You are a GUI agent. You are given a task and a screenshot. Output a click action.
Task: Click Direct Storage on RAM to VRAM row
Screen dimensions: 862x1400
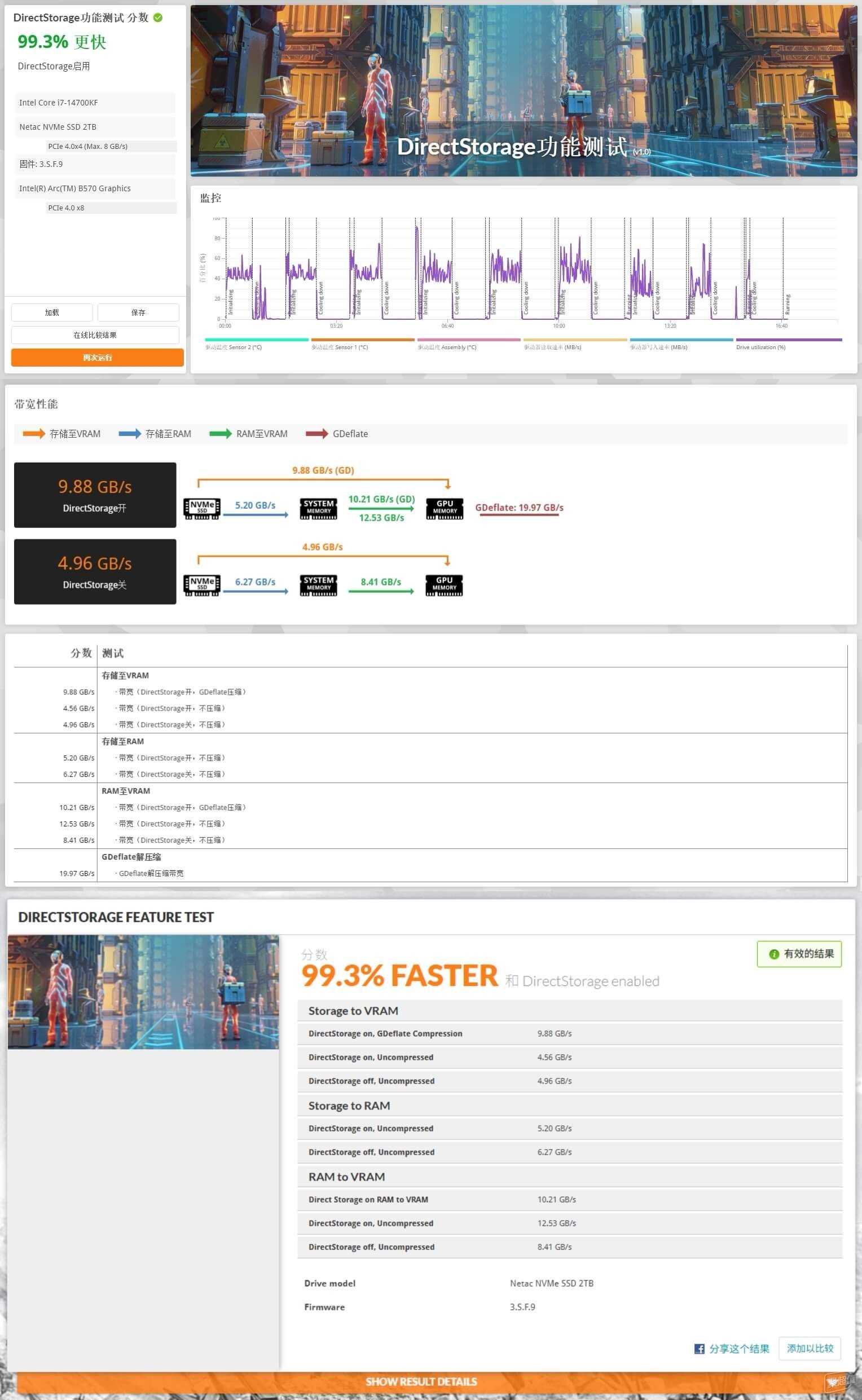[x=570, y=1199]
